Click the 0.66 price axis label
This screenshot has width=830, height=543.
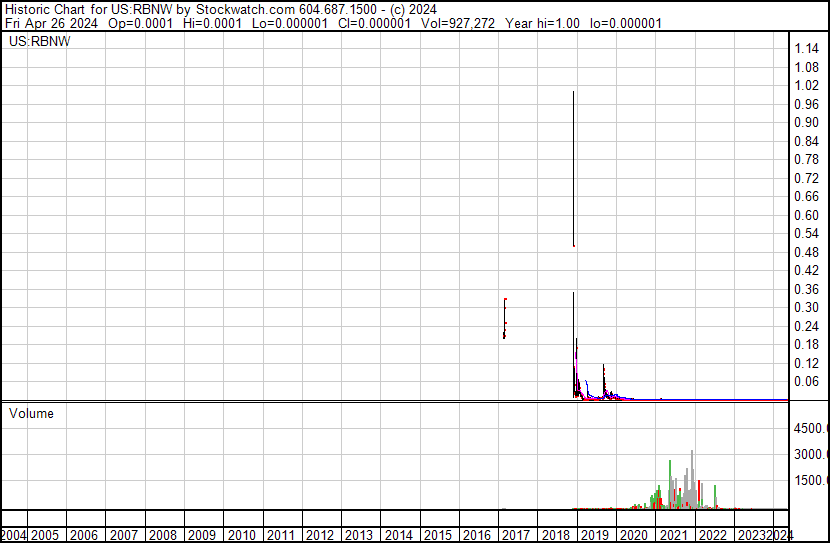point(806,196)
